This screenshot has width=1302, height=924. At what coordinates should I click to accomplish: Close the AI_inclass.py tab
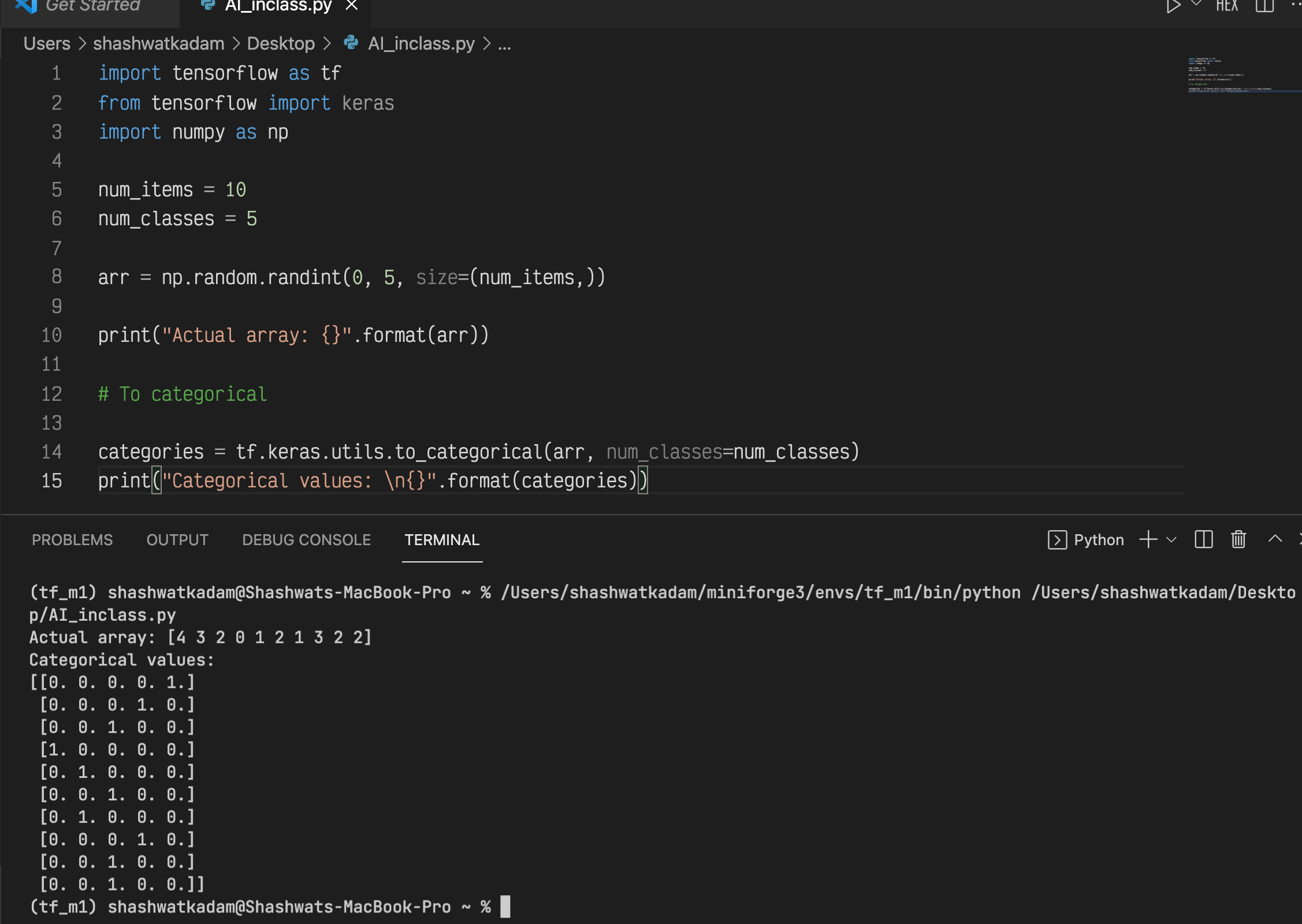click(x=351, y=6)
